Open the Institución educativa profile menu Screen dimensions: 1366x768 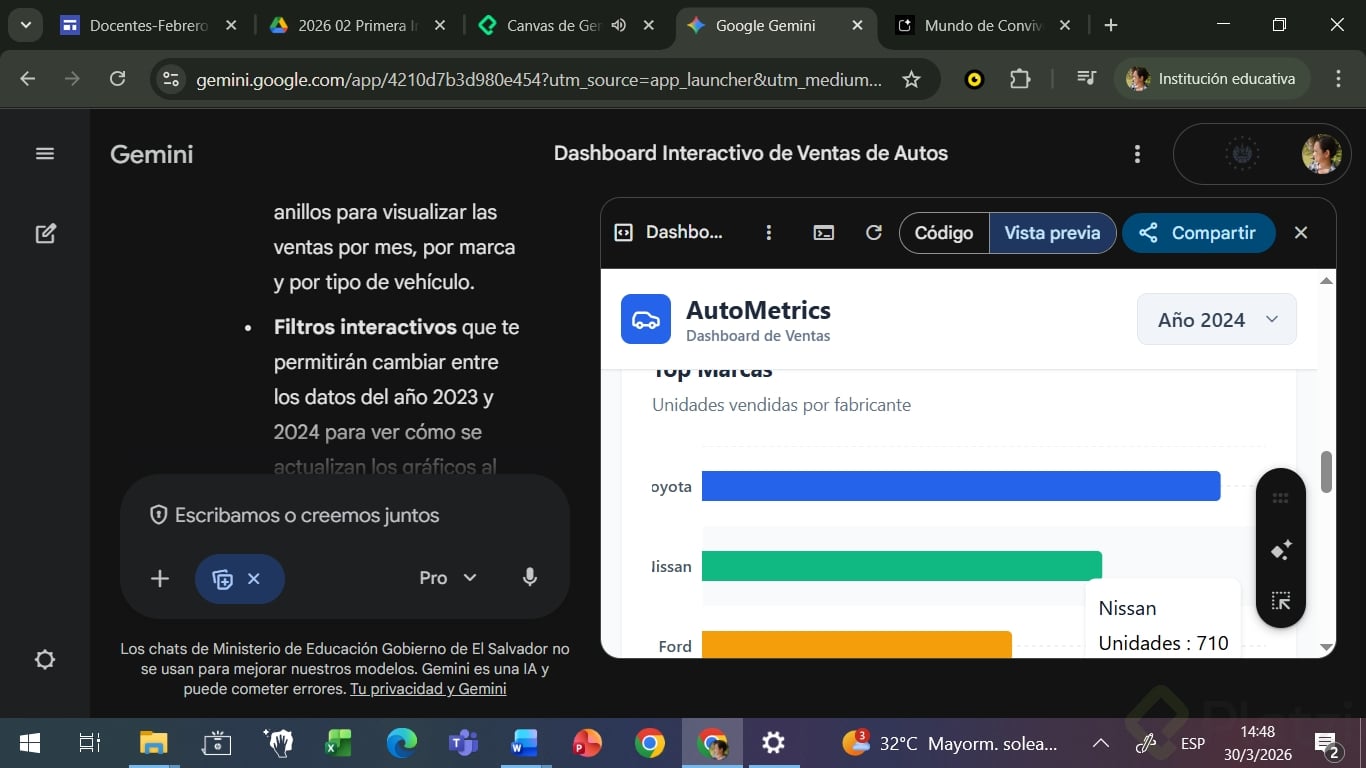click(1212, 79)
